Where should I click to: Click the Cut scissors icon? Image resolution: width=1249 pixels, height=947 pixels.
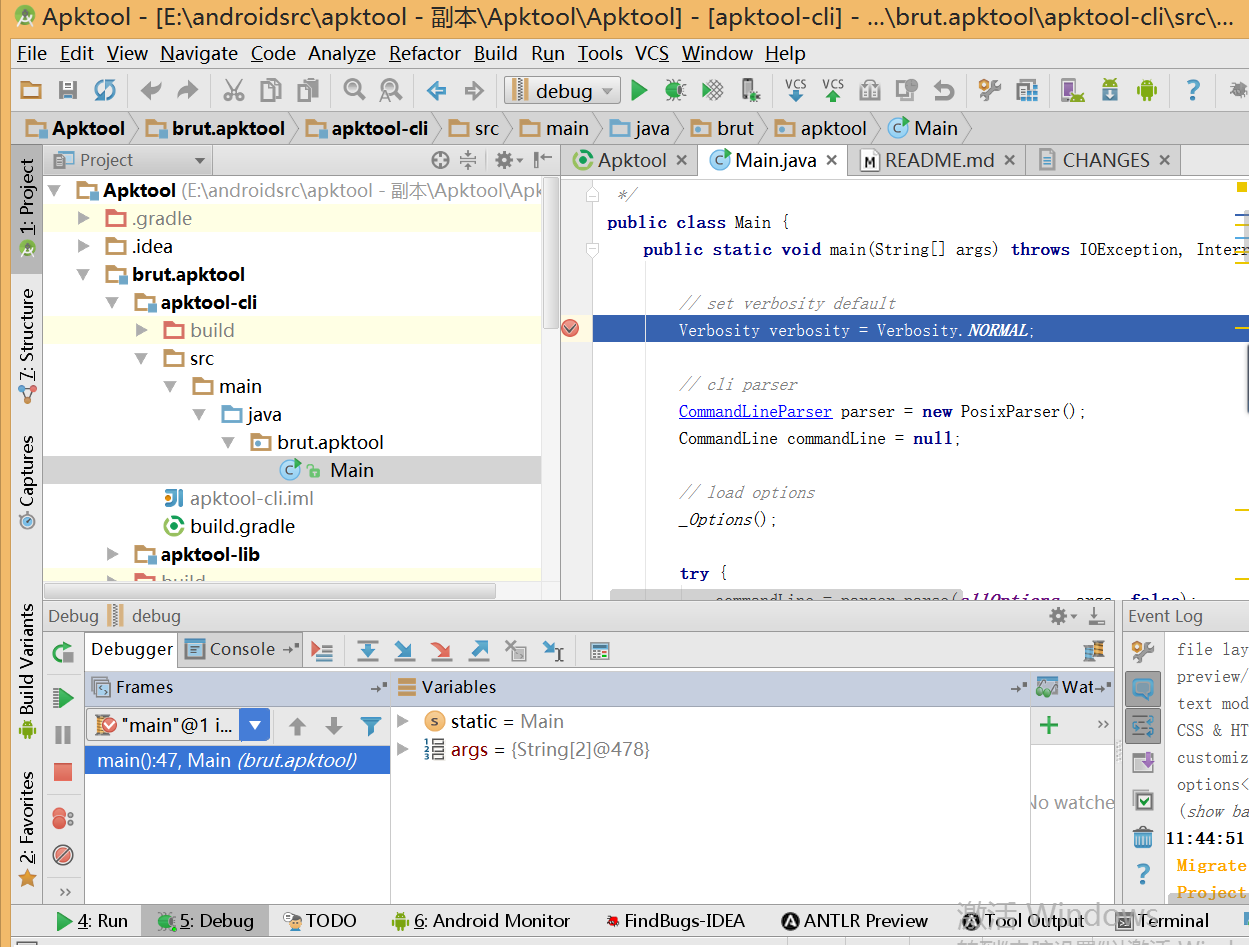(234, 91)
